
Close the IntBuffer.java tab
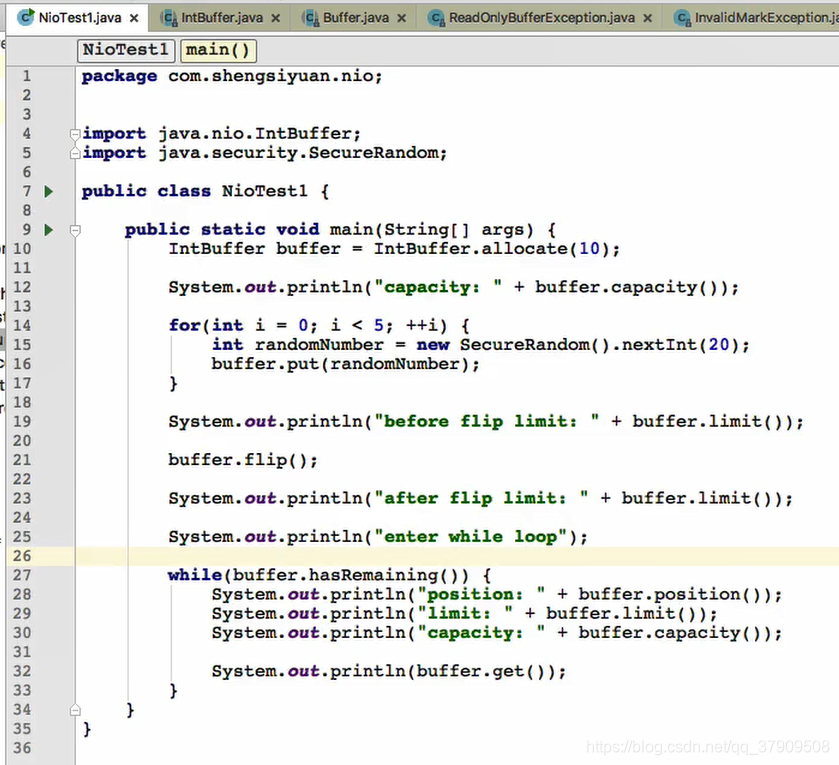point(276,18)
